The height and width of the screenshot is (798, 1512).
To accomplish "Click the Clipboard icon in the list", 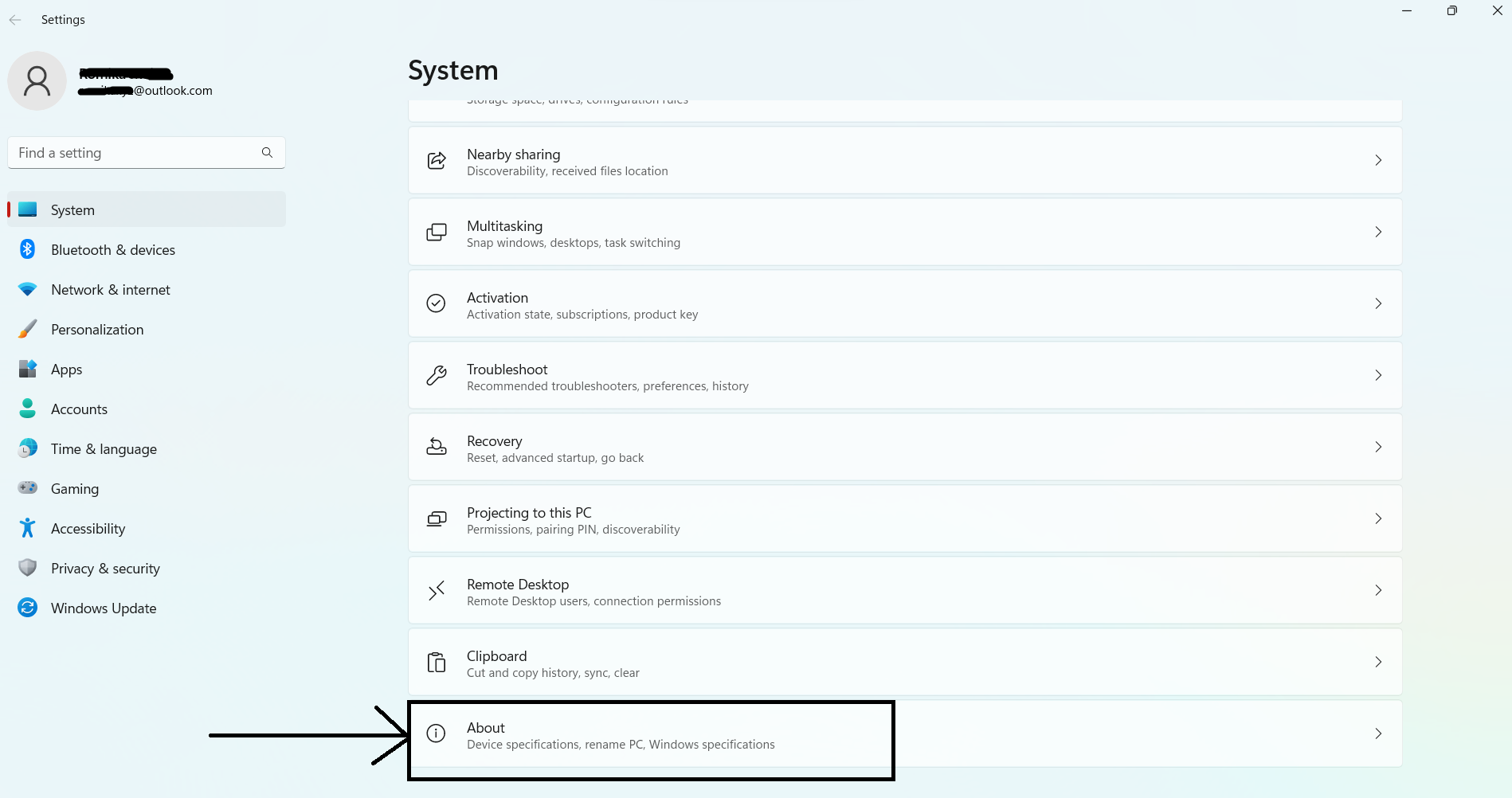I will click(437, 662).
